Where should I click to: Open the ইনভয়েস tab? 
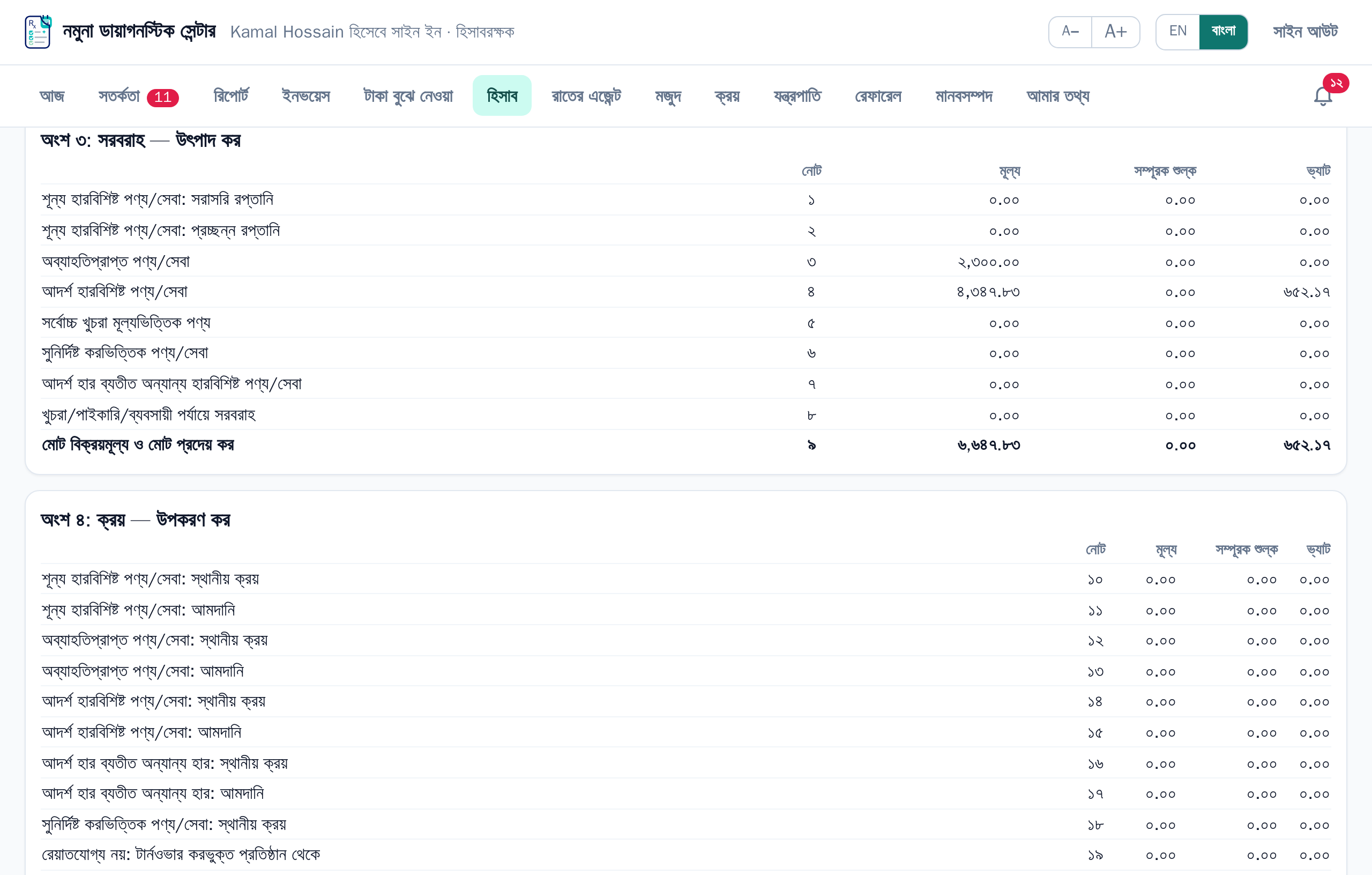click(306, 96)
